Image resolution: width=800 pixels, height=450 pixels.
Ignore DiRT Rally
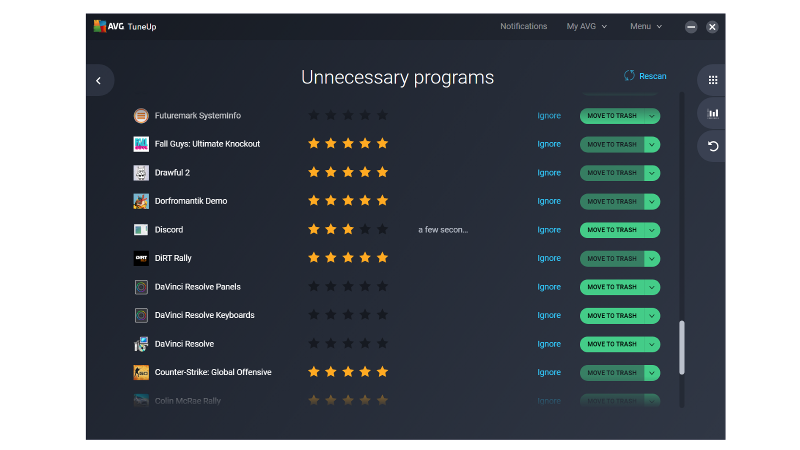click(549, 258)
